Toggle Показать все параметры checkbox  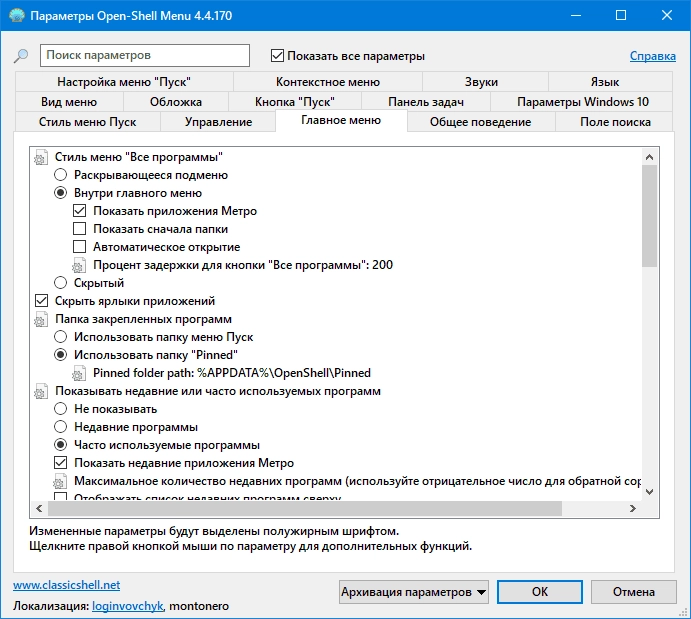point(277,56)
